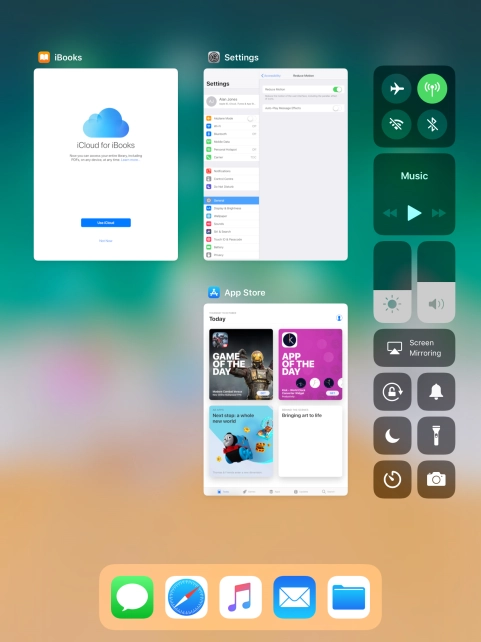This screenshot has height=642, width=481.
Task: Toggle the mute bell icon
Action: (x=436, y=391)
